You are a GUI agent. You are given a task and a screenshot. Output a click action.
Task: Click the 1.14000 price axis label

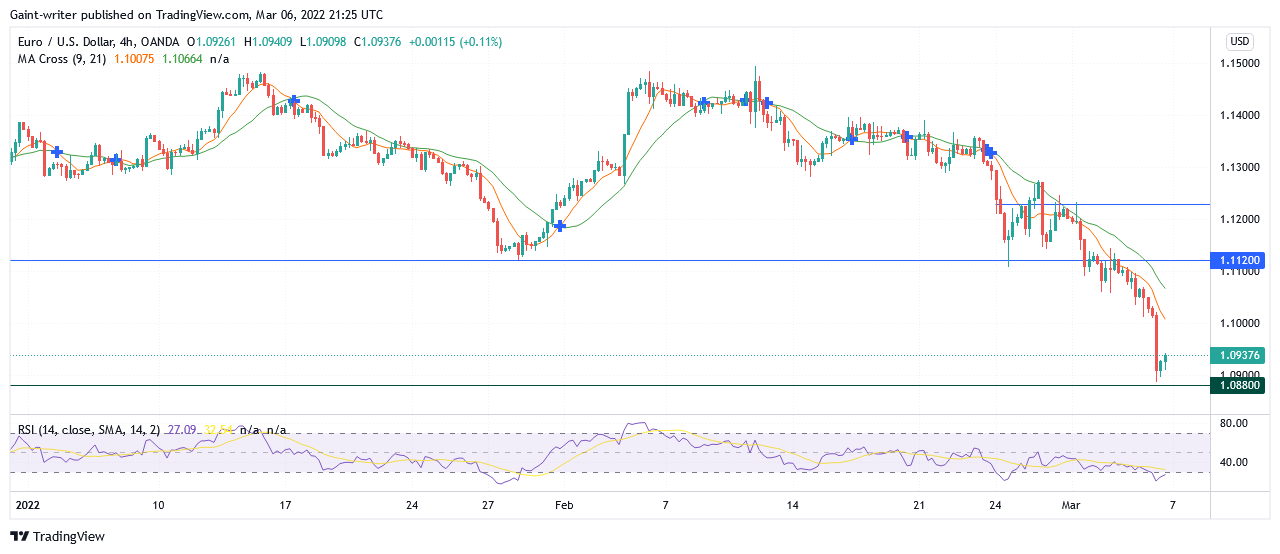tap(1238, 116)
